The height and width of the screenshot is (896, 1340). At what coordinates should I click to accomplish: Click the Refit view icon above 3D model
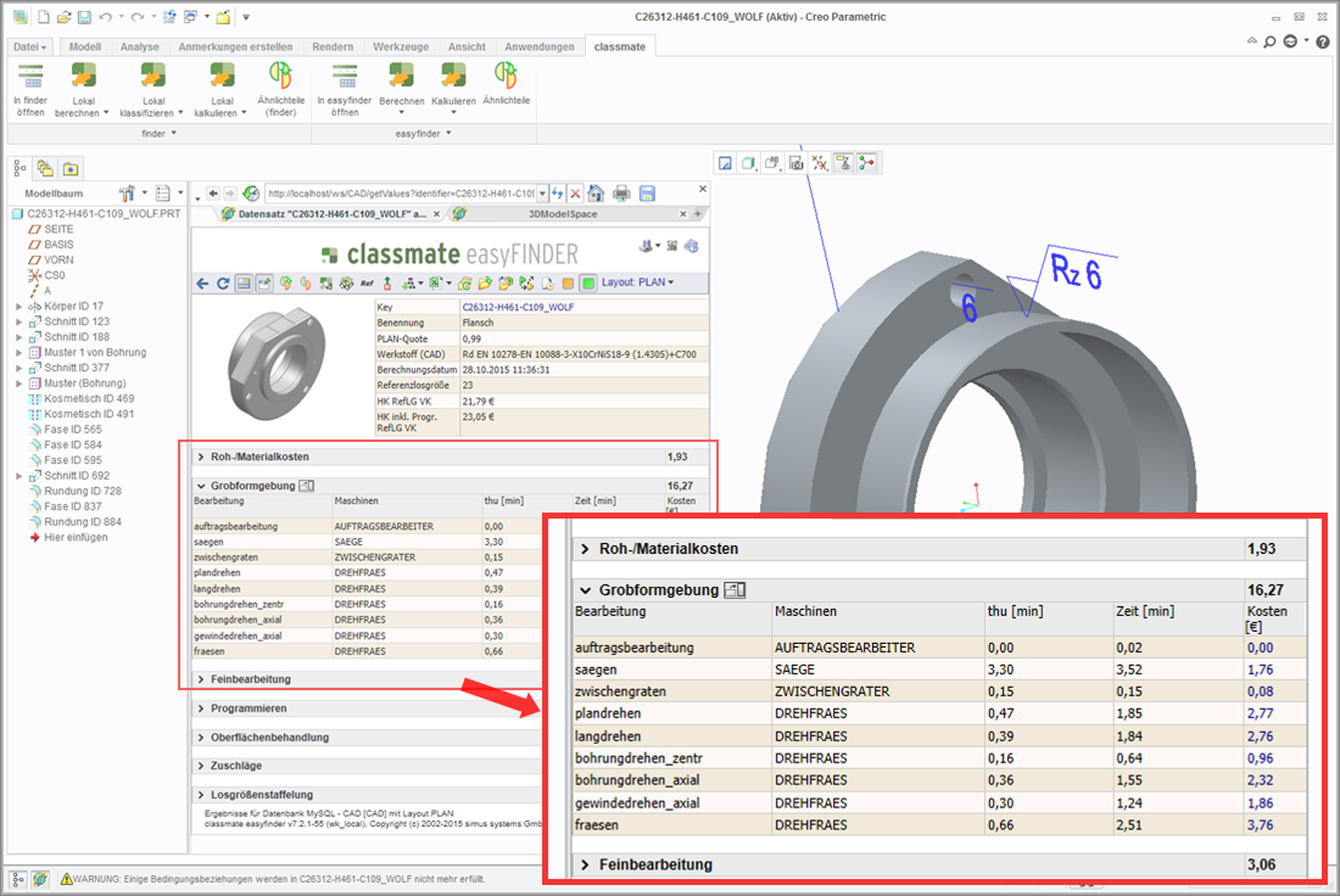pos(725,163)
